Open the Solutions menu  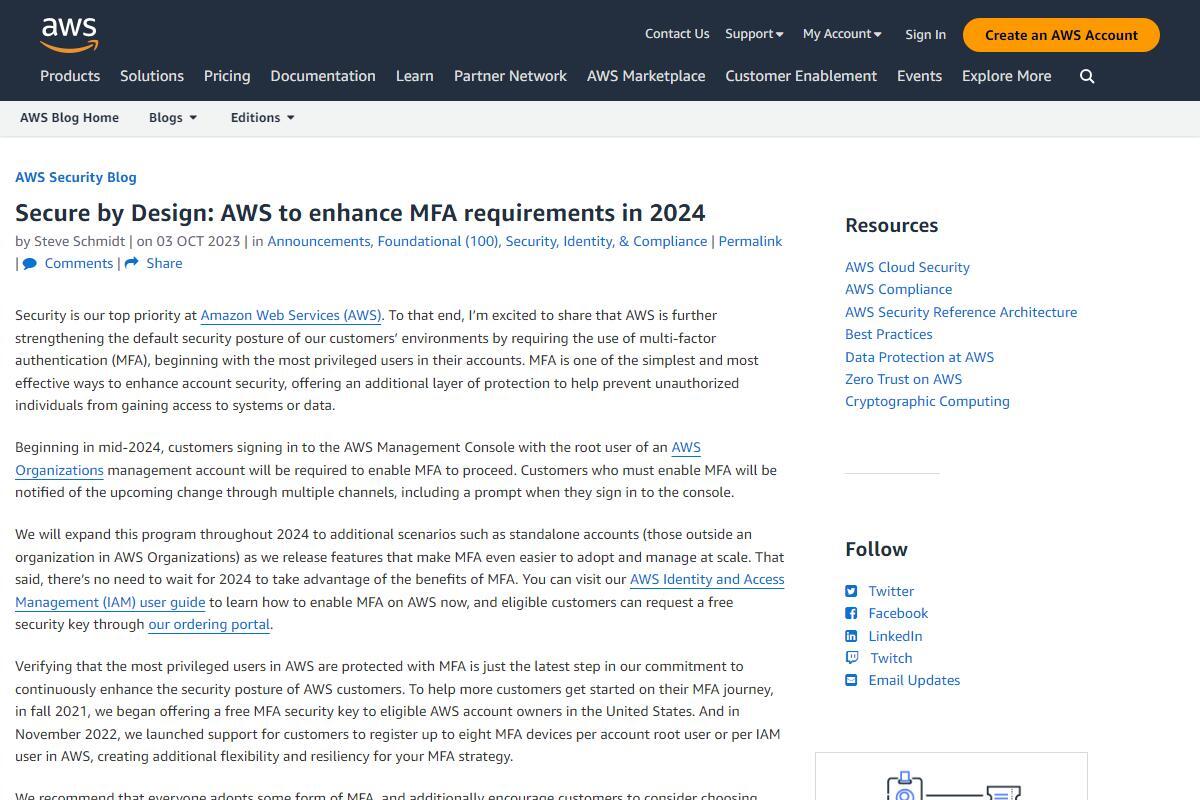(152, 76)
